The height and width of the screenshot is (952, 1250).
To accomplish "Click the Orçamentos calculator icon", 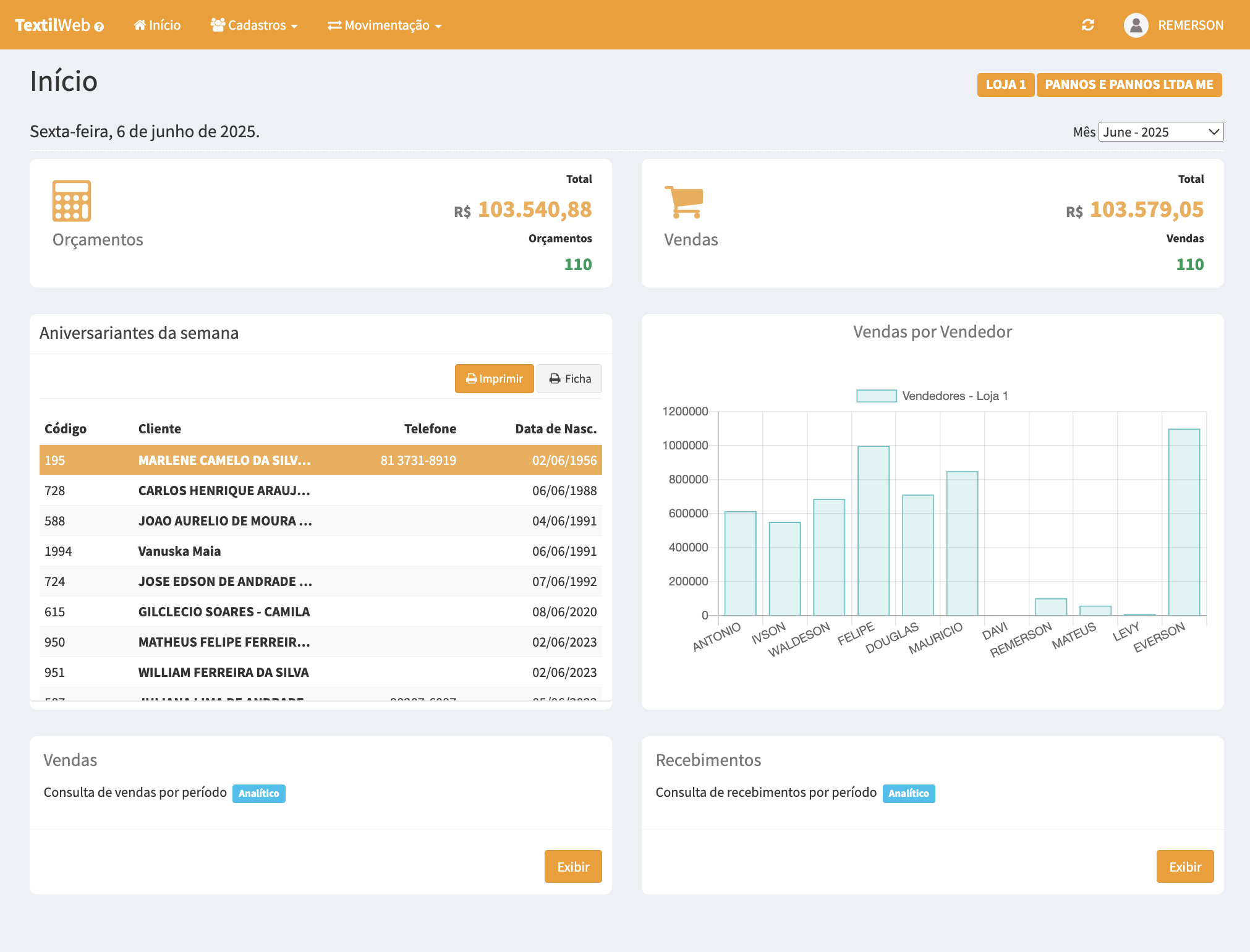I will point(72,201).
